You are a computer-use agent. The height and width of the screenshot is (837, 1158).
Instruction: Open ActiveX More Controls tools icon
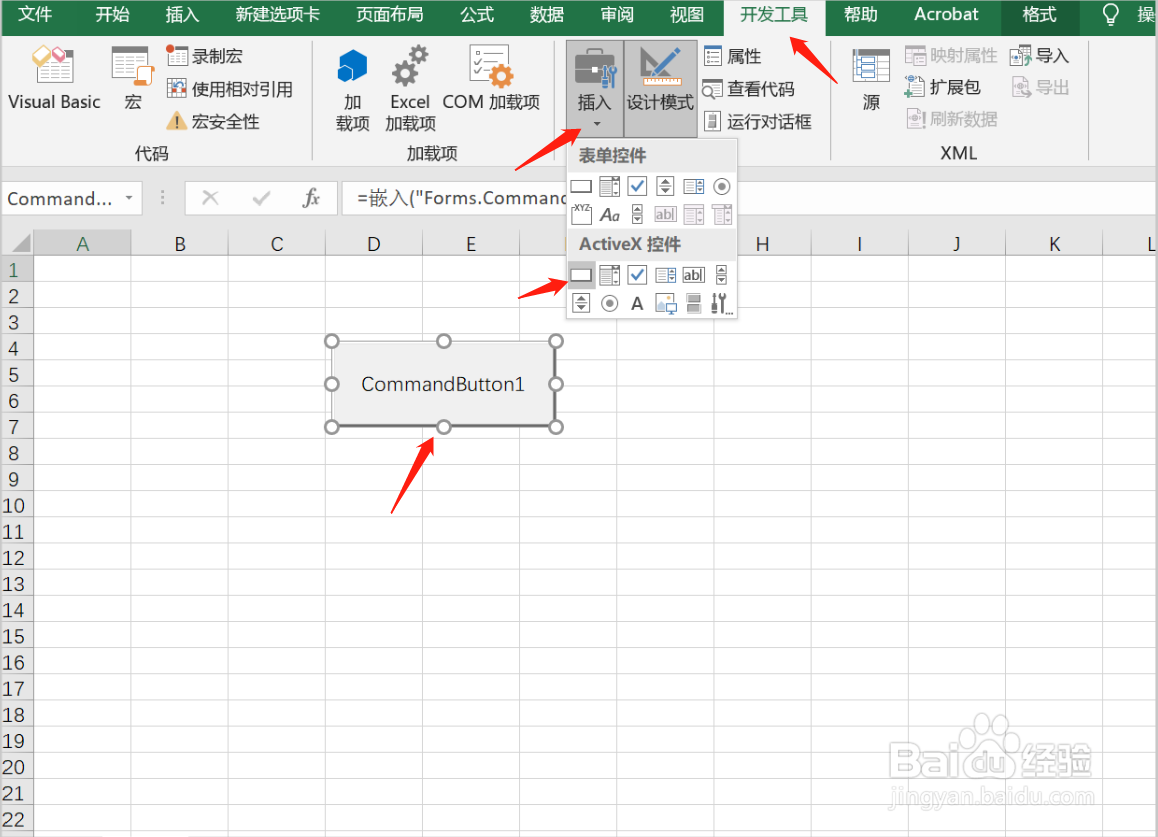pos(722,303)
